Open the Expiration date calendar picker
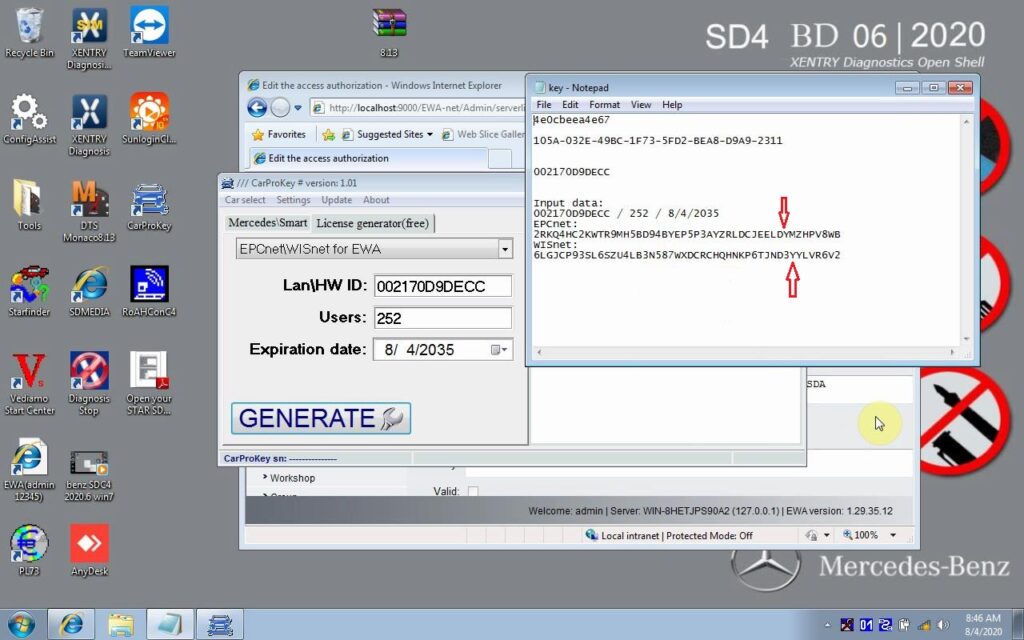The height and width of the screenshot is (640, 1024). tap(496, 350)
